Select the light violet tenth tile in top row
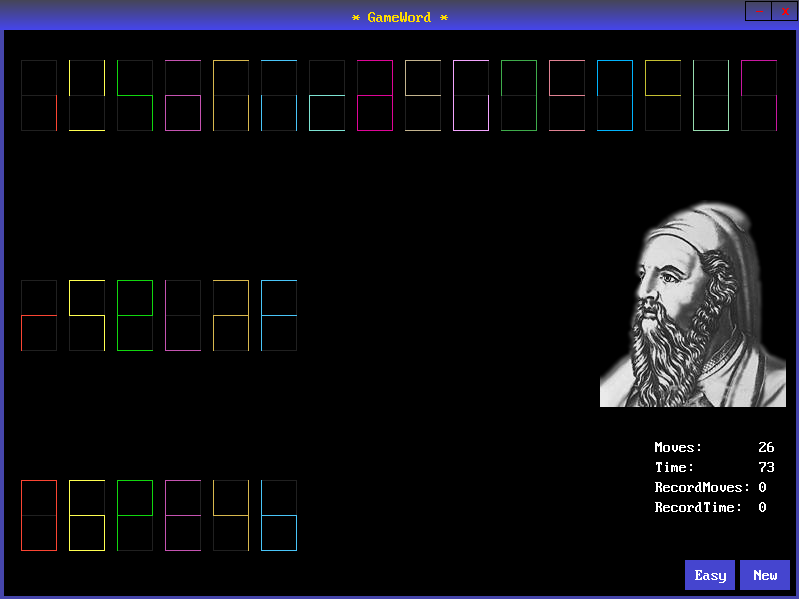Image resolution: width=799 pixels, height=599 pixels. click(x=471, y=95)
